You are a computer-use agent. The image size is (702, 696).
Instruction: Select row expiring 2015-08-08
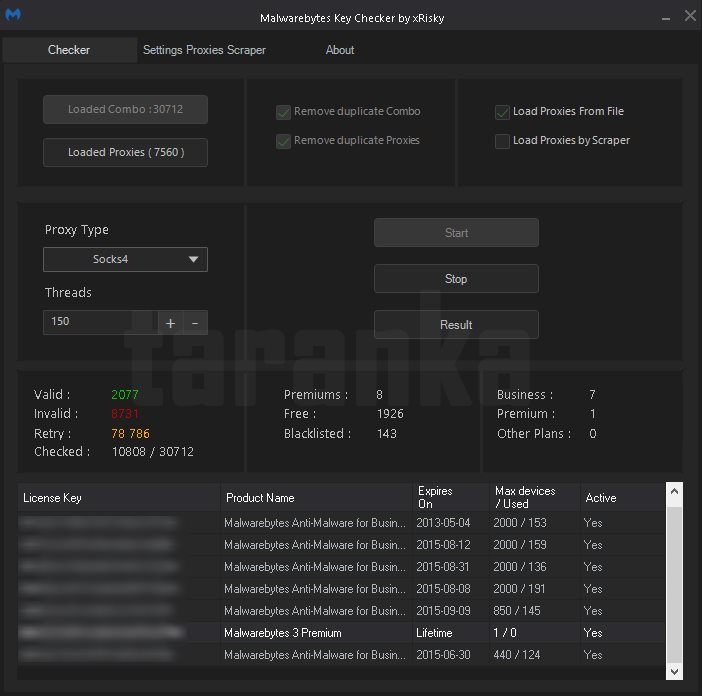click(x=342, y=589)
